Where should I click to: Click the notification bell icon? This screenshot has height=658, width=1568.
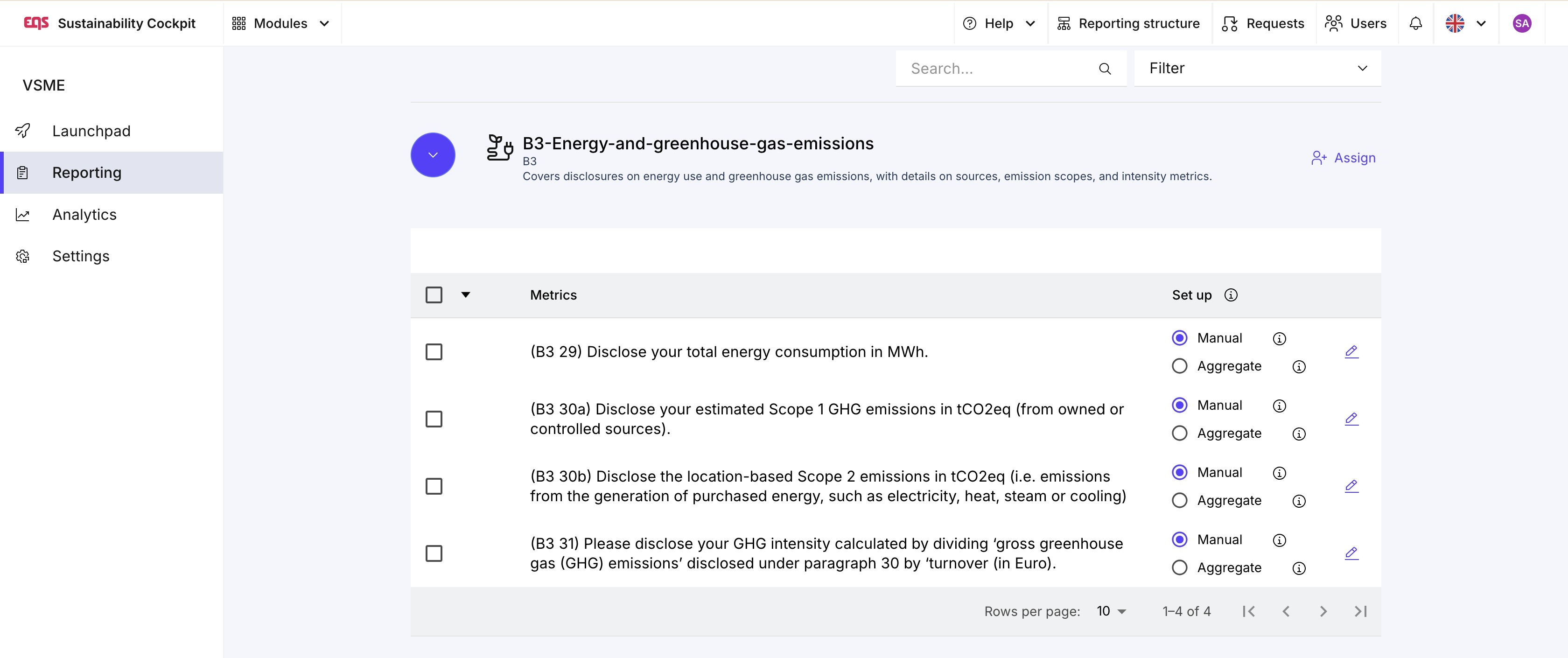(x=1416, y=23)
